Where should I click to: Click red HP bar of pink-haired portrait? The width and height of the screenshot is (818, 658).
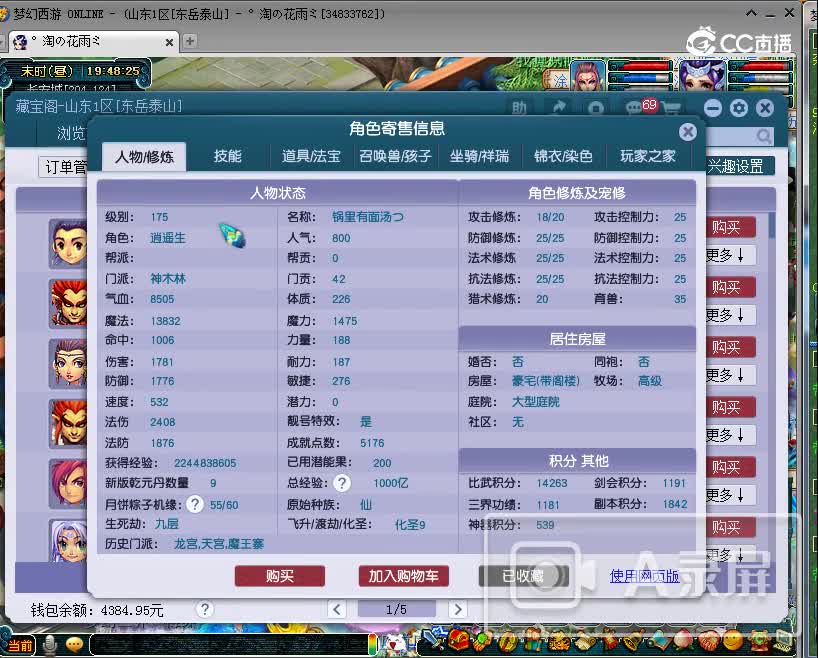coord(640,66)
